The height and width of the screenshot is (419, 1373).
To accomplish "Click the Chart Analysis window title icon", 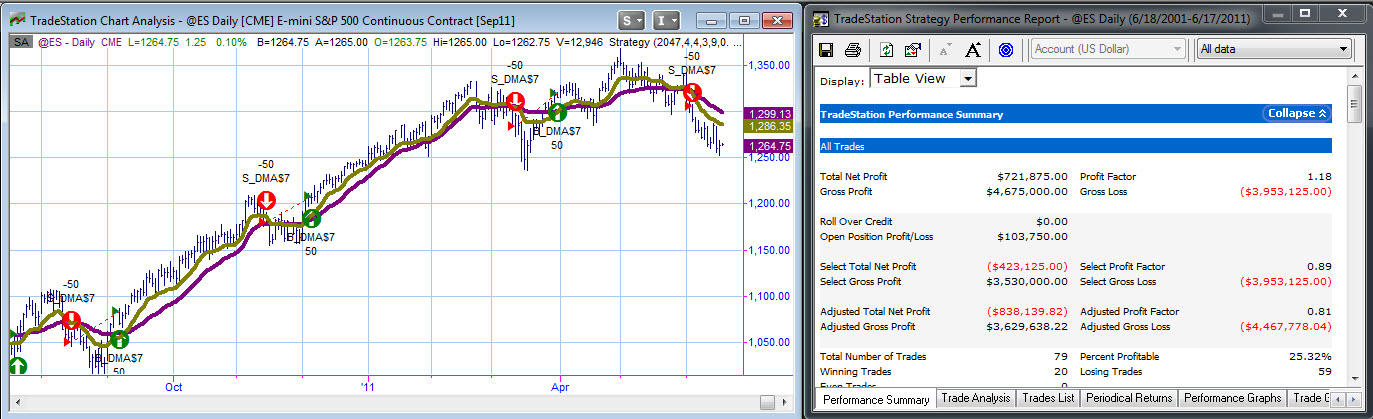I will click(17, 19).
